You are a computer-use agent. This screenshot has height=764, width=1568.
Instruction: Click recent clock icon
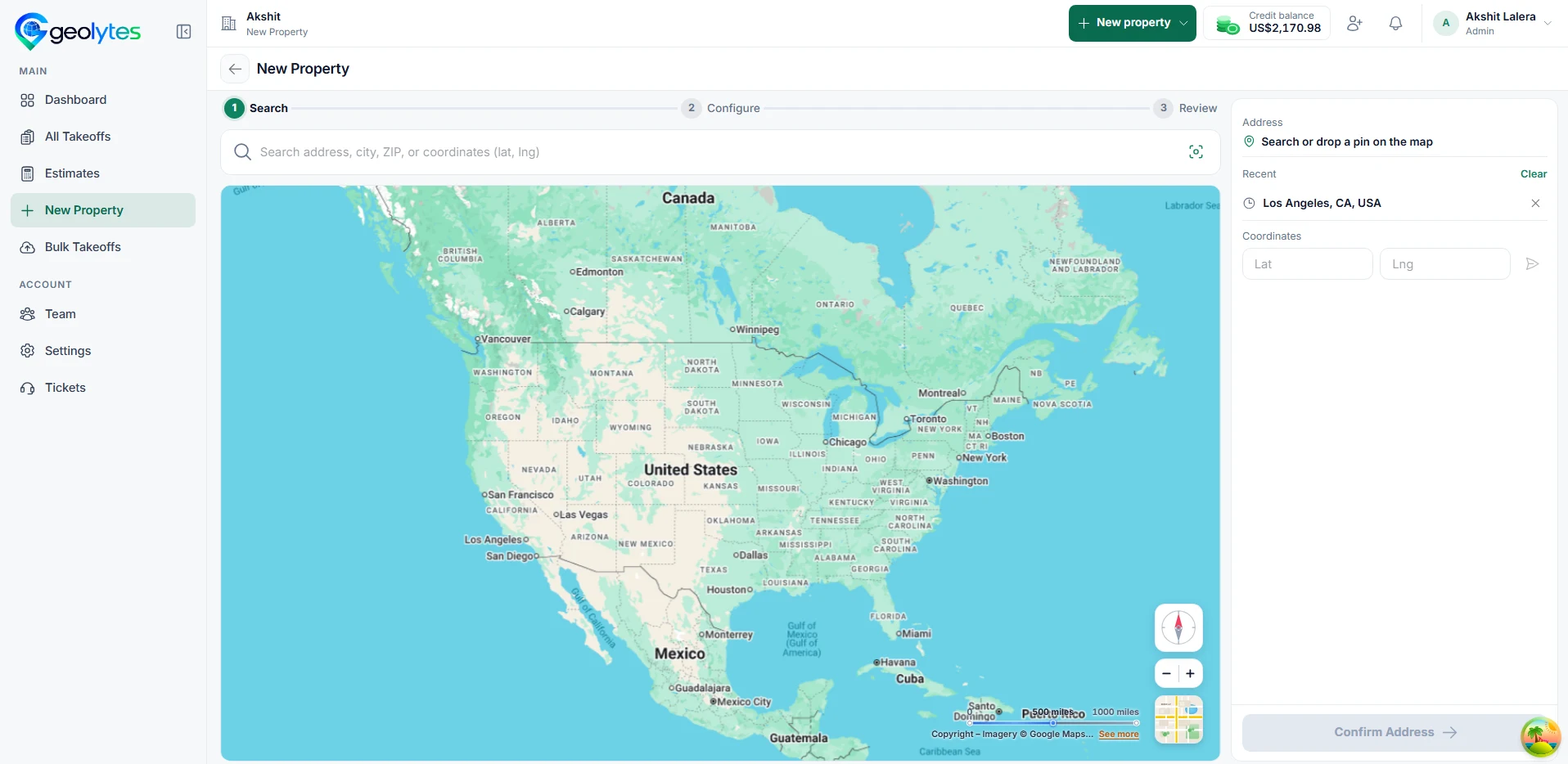point(1249,204)
